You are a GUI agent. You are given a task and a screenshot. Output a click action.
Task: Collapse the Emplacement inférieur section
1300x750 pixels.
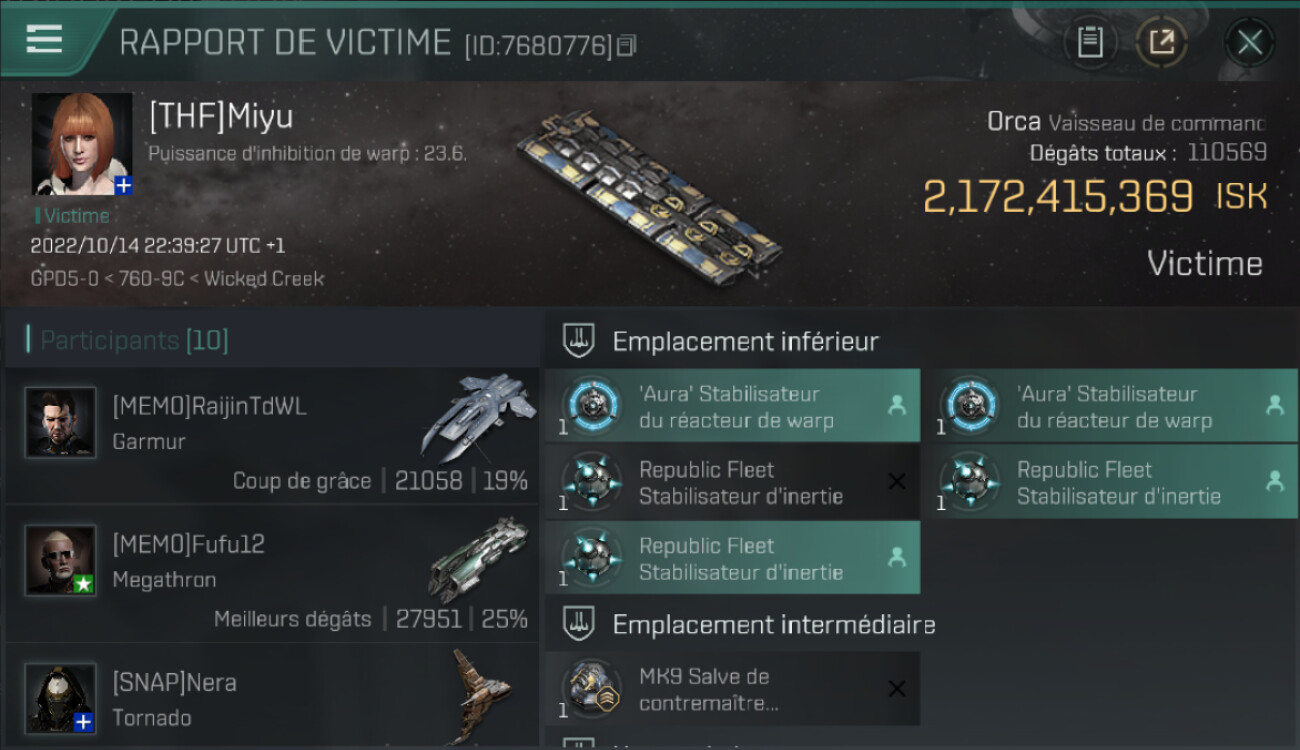(745, 341)
